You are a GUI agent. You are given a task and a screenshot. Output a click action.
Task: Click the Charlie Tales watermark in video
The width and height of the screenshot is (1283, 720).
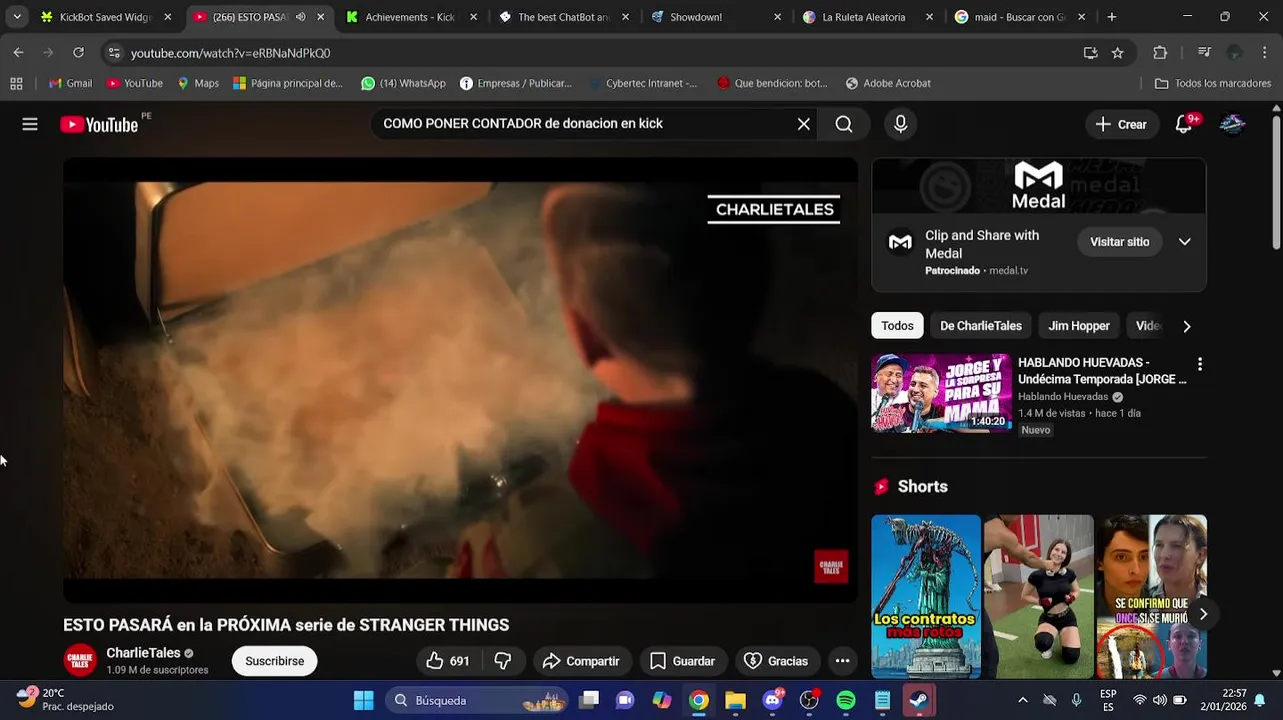coord(831,567)
